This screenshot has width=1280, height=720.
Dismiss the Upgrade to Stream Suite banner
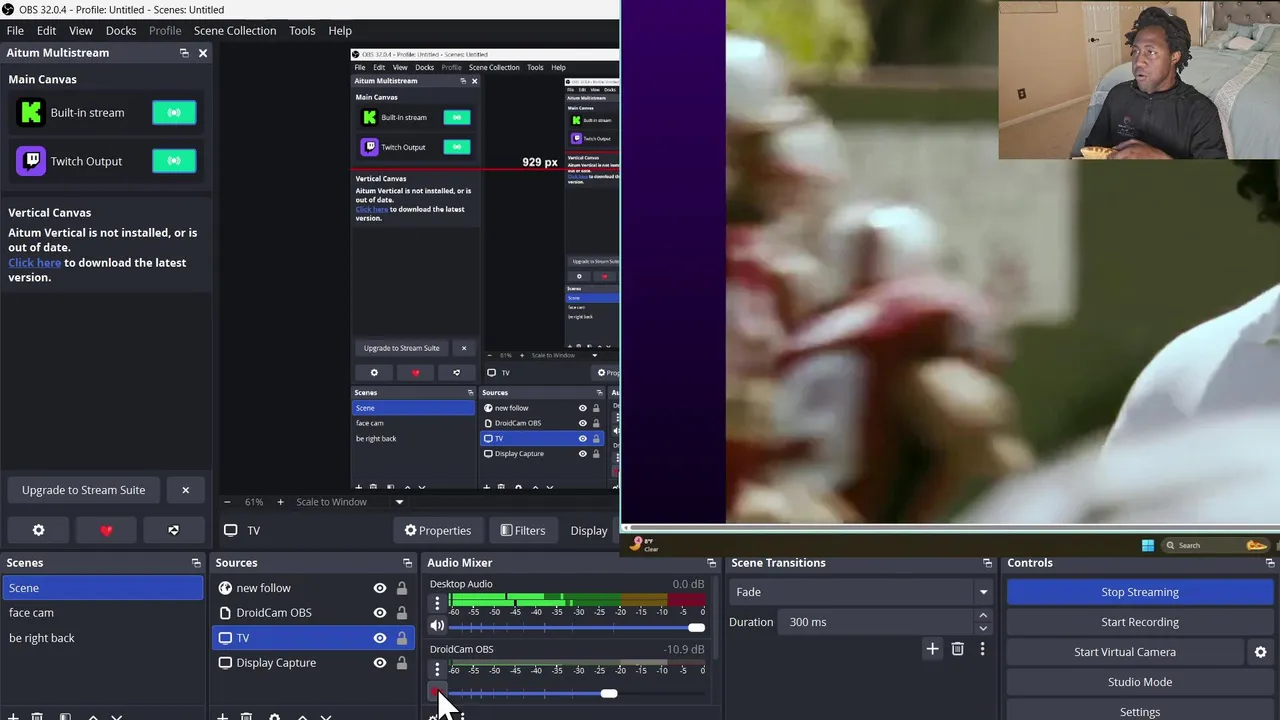point(185,490)
